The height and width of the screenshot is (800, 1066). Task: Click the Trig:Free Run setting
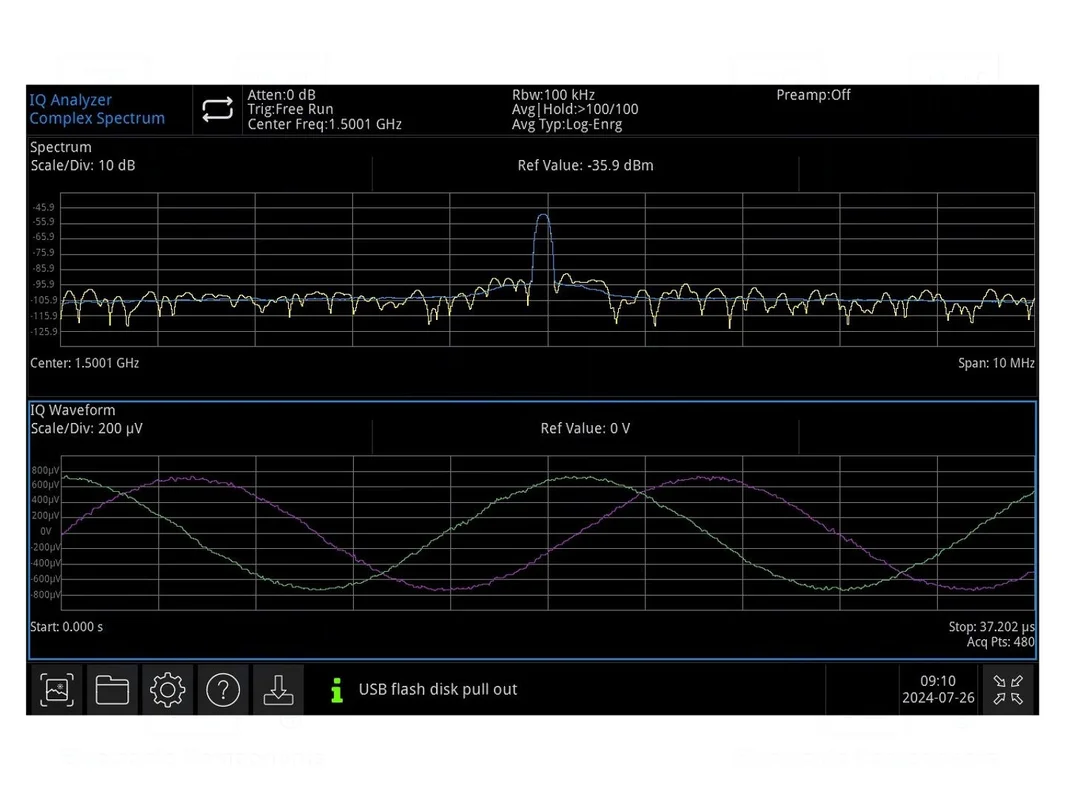pos(290,109)
